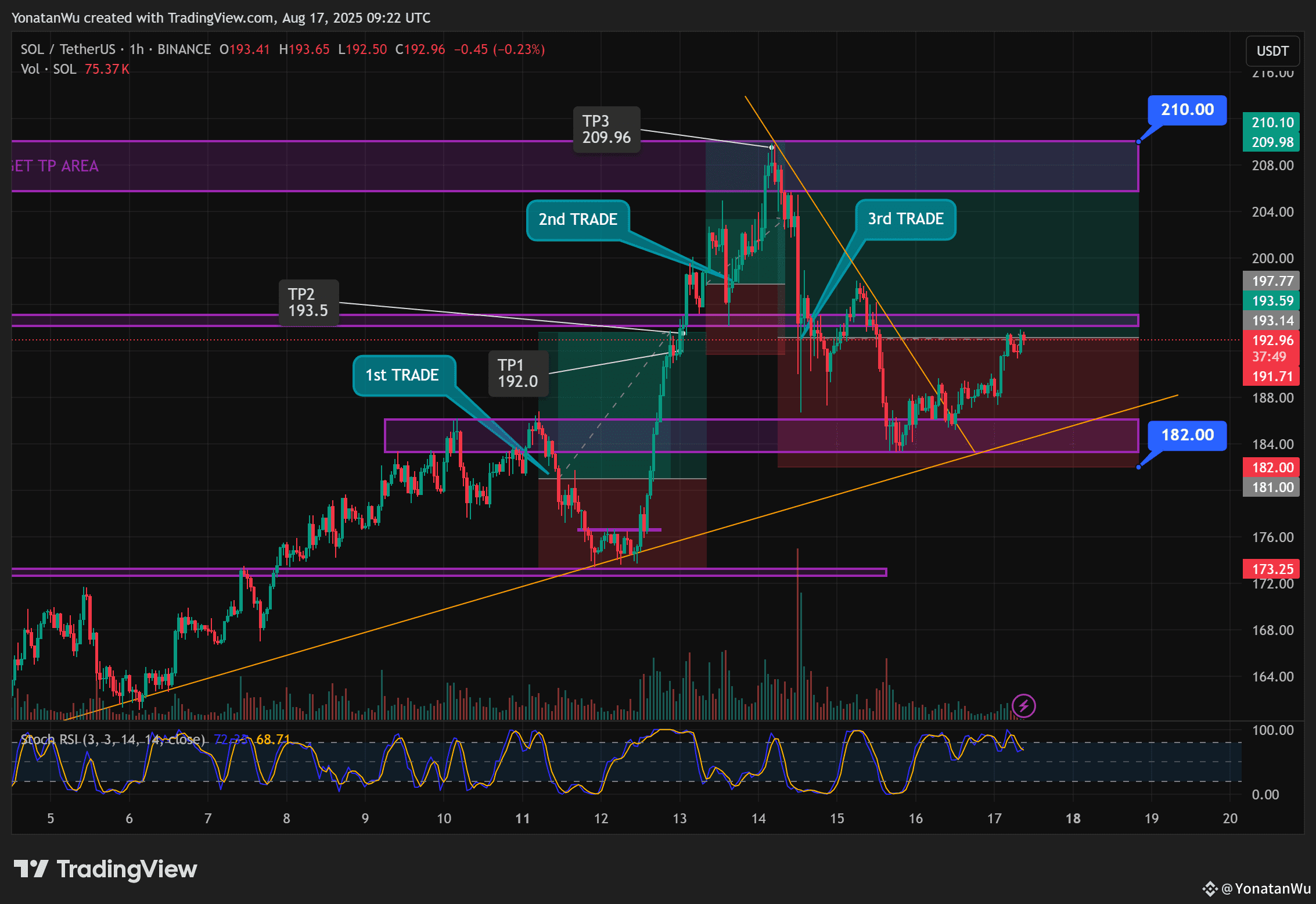Click date 9 on the time axis
The width and height of the screenshot is (1316, 904).
365,819
